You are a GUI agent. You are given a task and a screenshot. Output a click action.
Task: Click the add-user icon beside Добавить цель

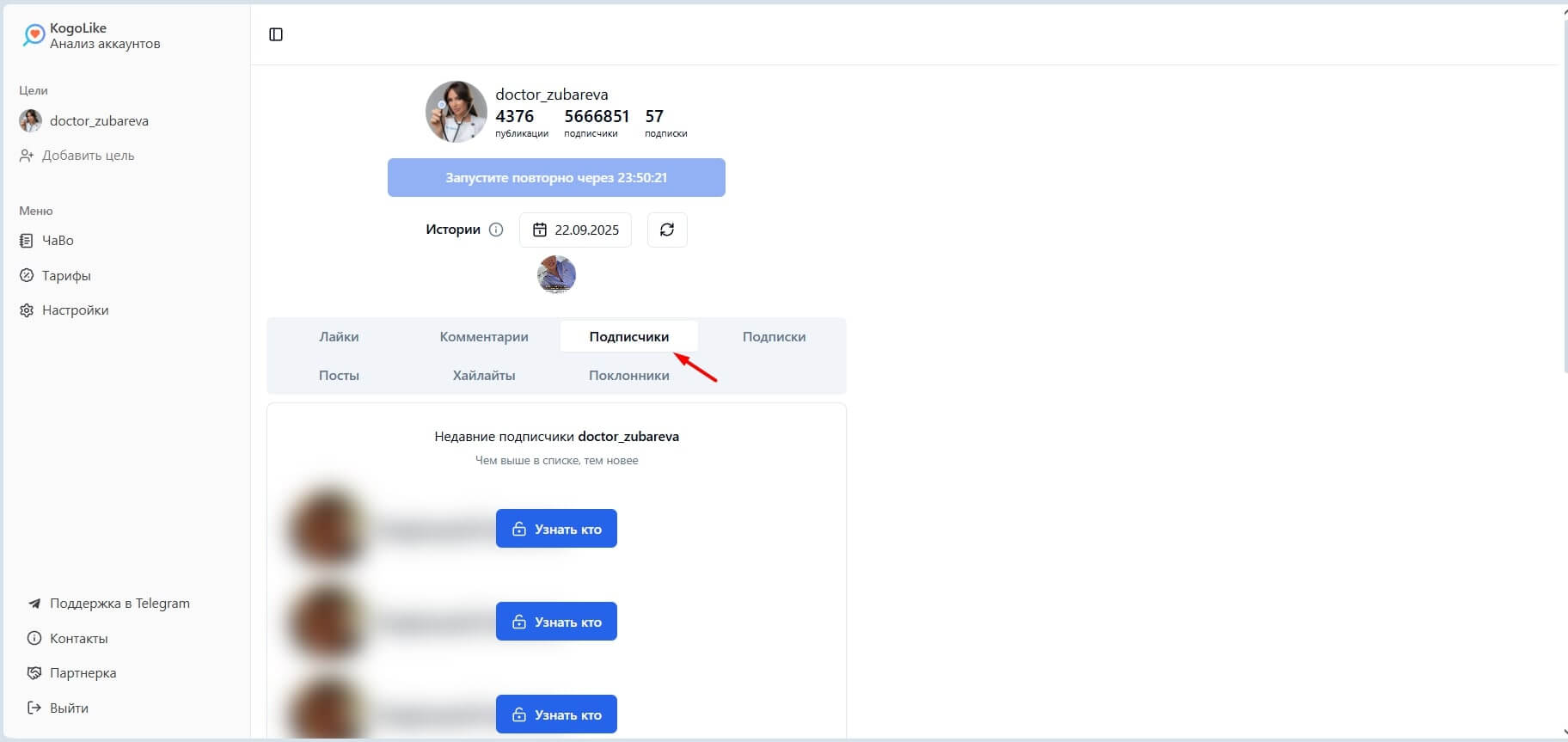pyautogui.click(x=27, y=156)
